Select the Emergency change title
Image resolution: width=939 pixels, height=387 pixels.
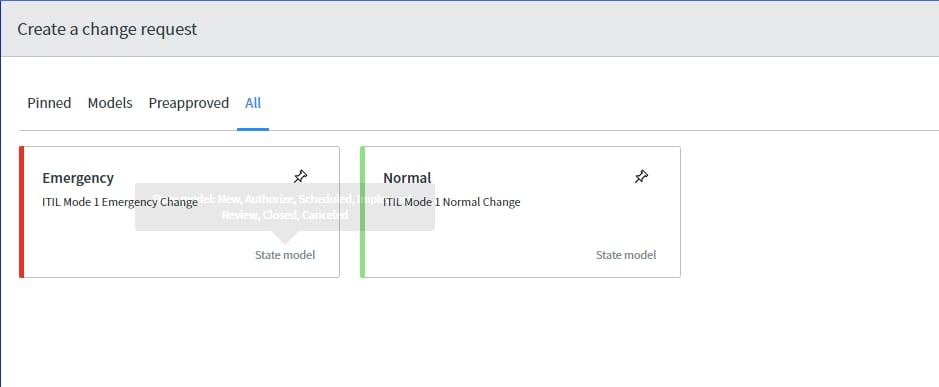tap(78, 178)
